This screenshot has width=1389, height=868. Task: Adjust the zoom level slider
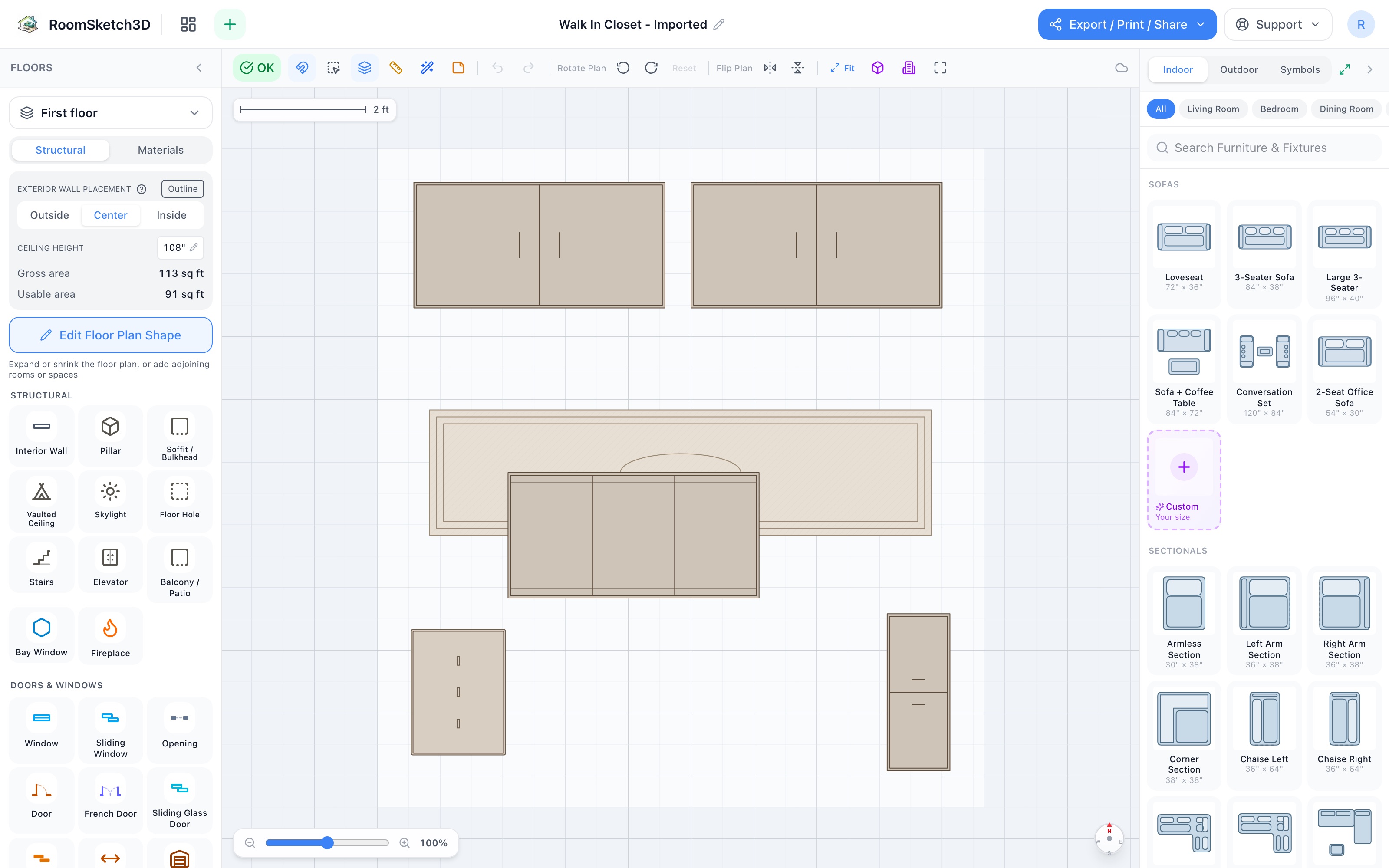(327, 843)
